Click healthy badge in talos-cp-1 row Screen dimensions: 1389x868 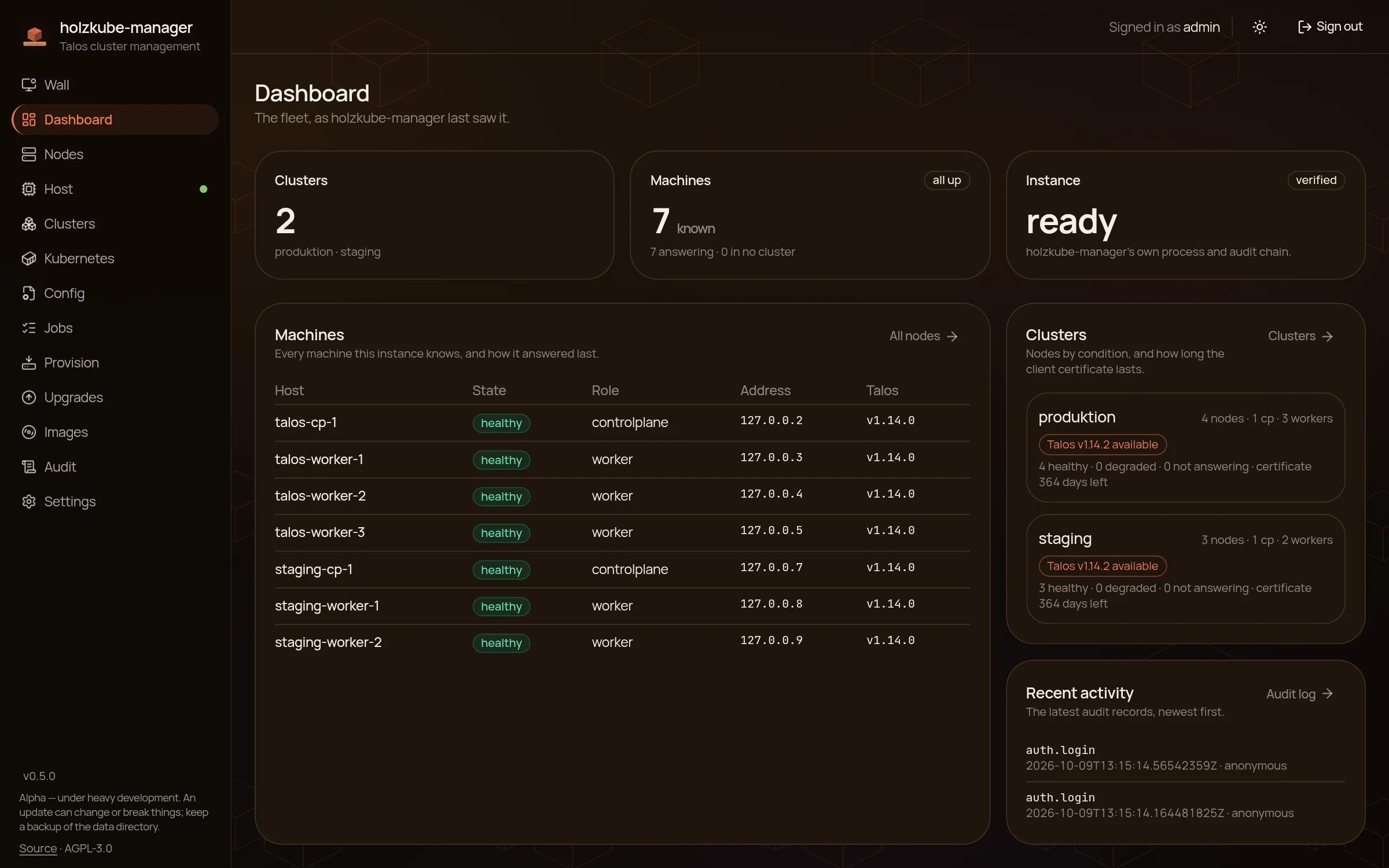click(501, 423)
